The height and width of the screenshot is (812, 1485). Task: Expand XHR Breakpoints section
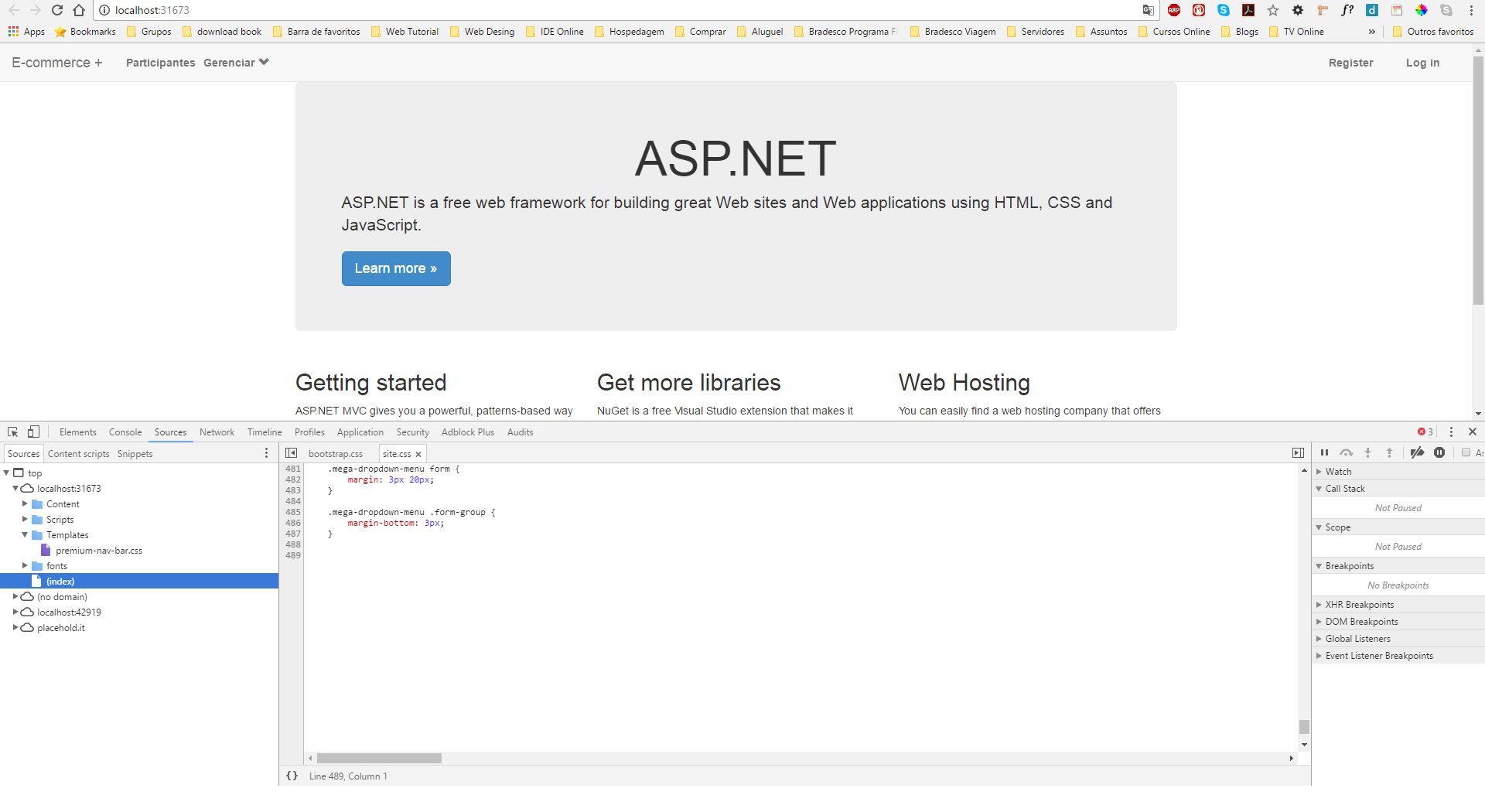[1319, 604]
